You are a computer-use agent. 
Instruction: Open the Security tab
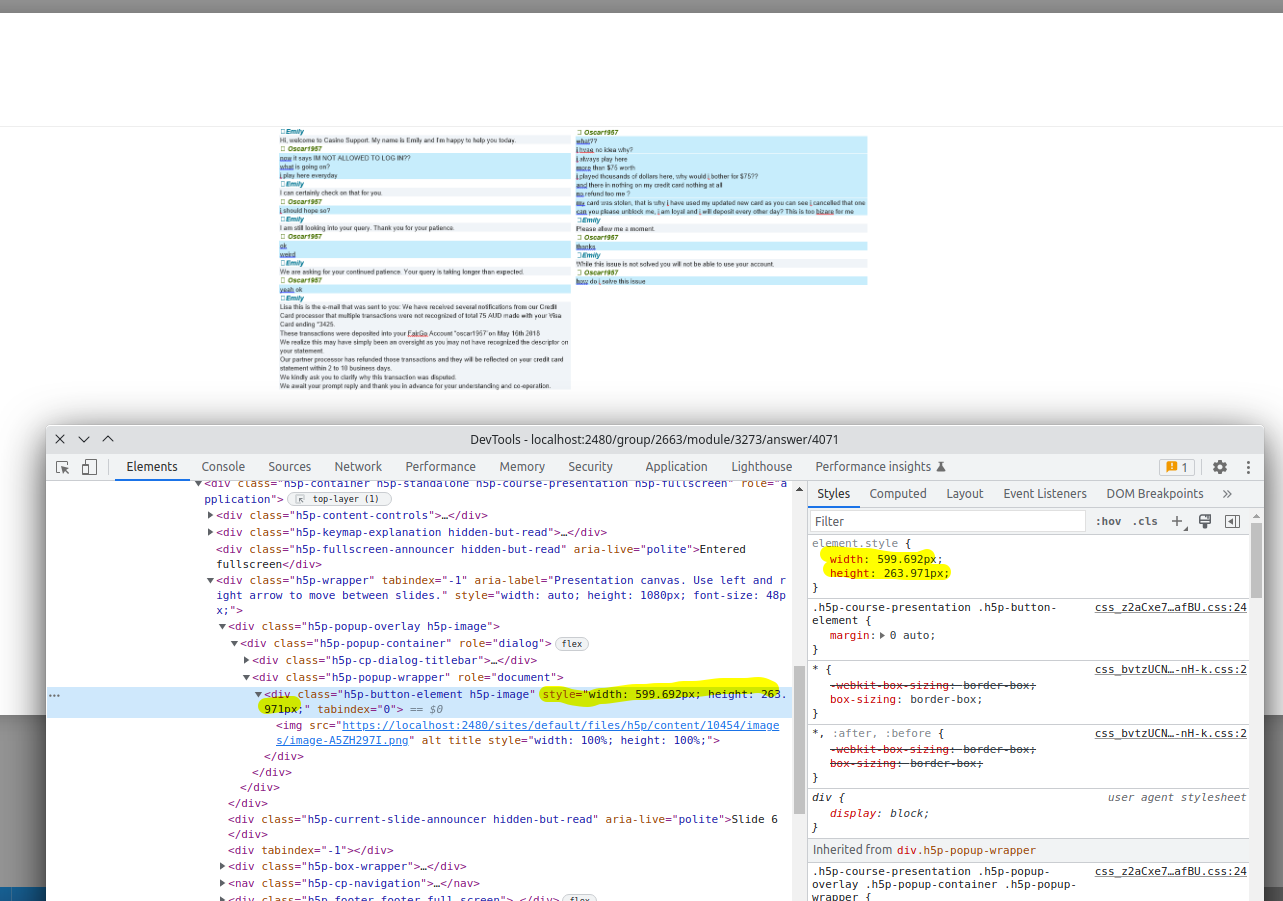(x=590, y=467)
